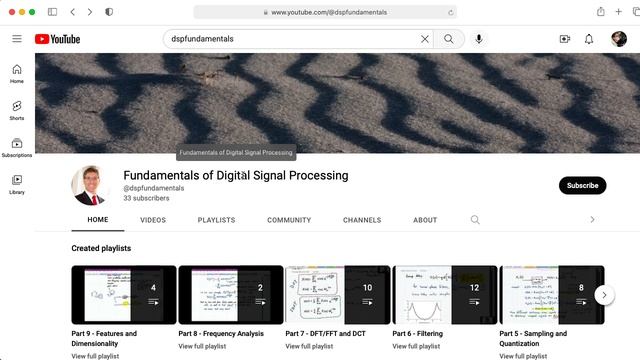The image size is (640, 360).
Task: Search within channel magnifier icon
Action: point(475,220)
